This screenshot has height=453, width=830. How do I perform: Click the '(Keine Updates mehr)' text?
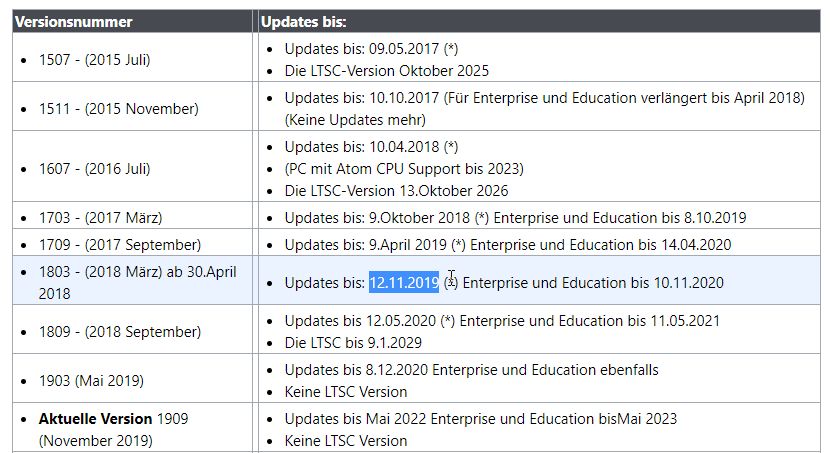pos(355,120)
